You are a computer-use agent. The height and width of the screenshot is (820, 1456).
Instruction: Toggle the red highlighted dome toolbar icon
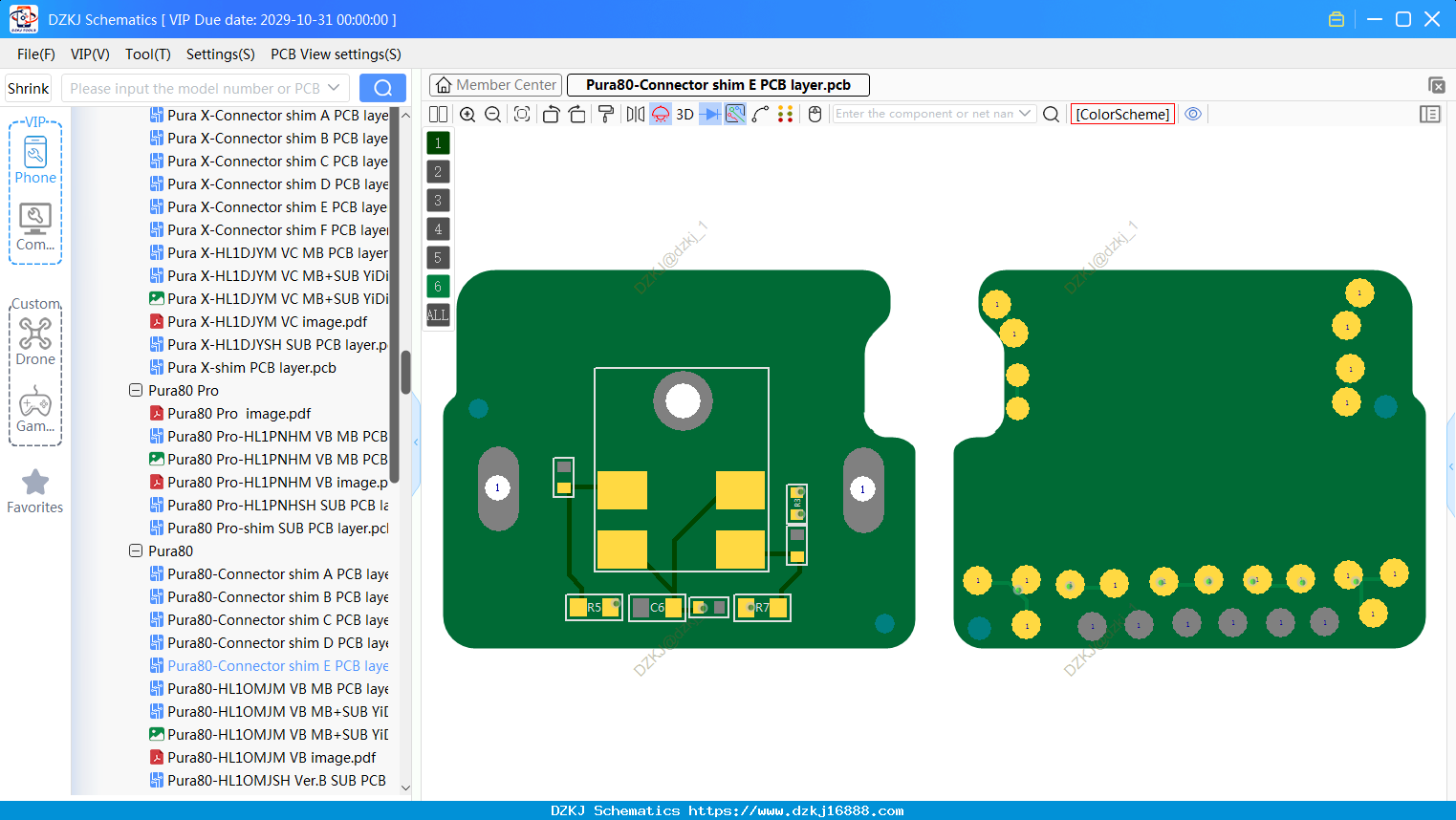(x=661, y=114)
